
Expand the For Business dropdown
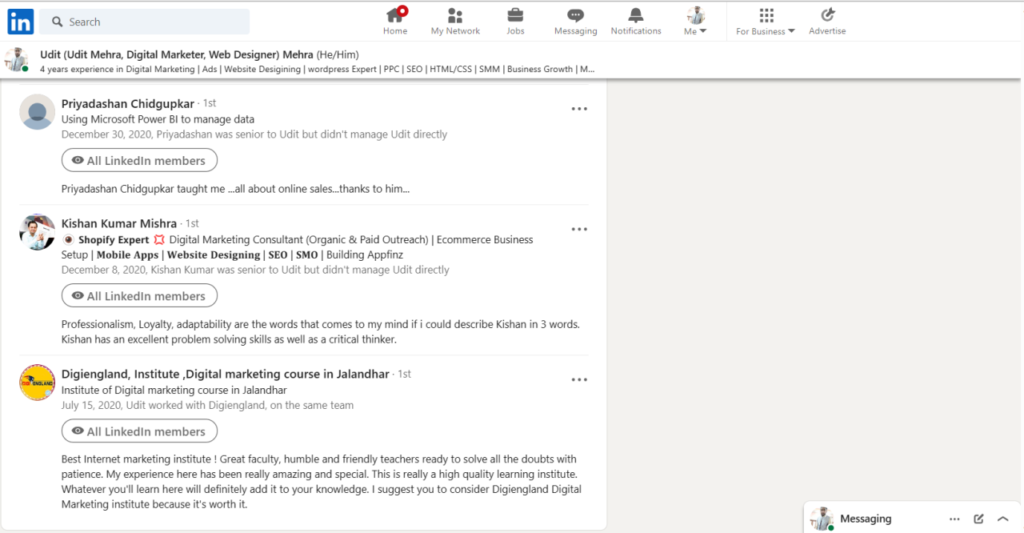(766, 22)
